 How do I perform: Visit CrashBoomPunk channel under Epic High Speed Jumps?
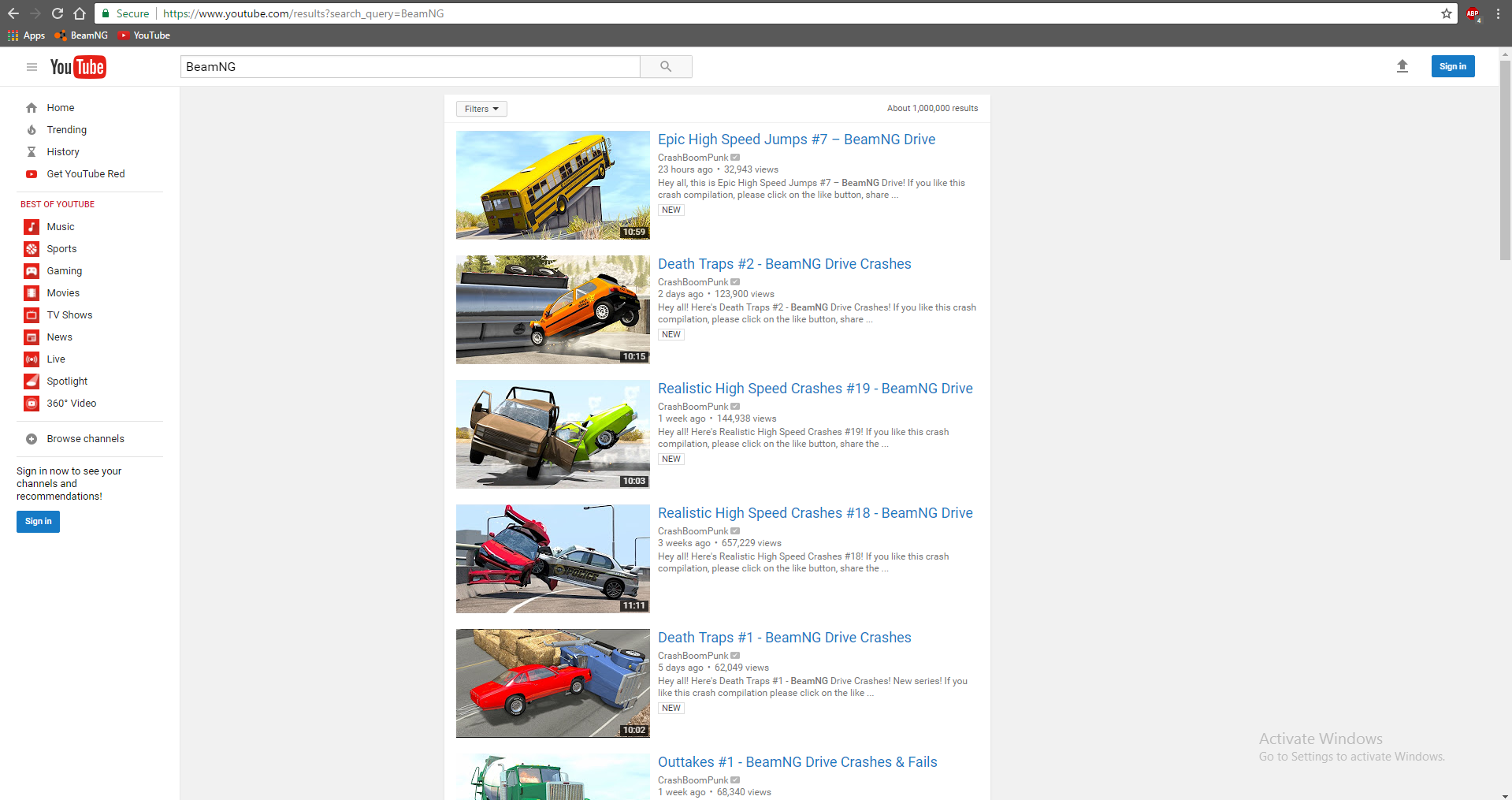pos(693,158)
